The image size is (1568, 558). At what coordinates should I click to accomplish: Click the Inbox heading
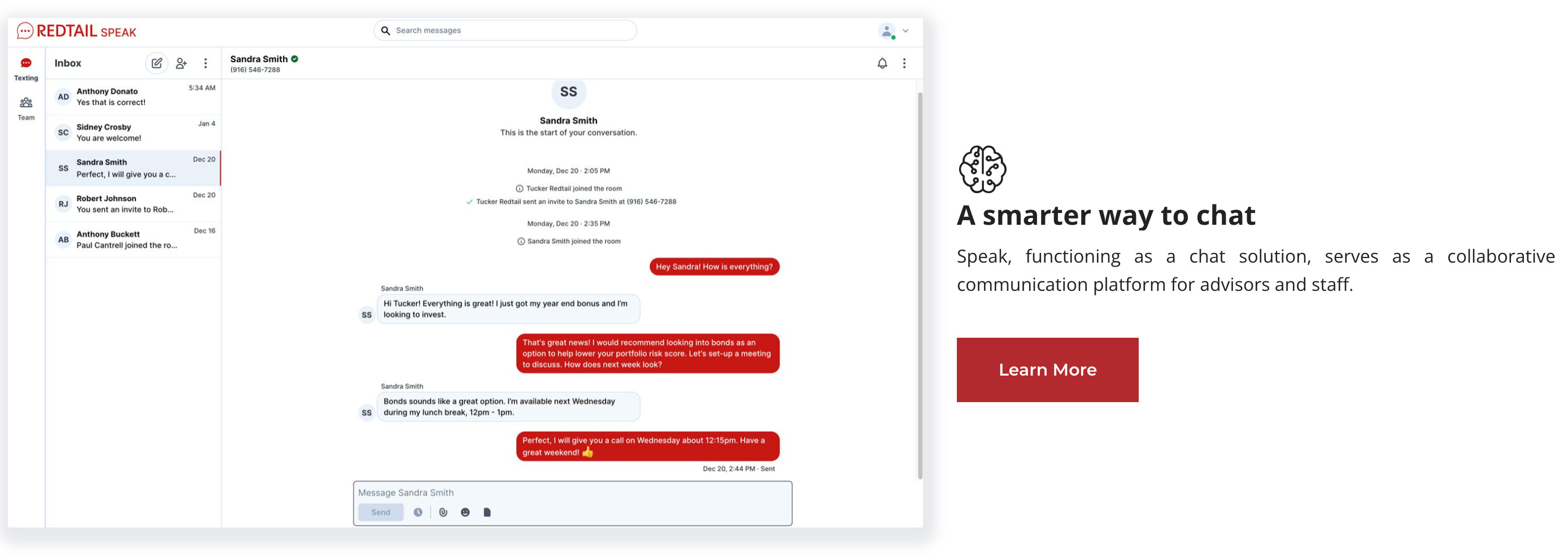click(x=68, y=63)
